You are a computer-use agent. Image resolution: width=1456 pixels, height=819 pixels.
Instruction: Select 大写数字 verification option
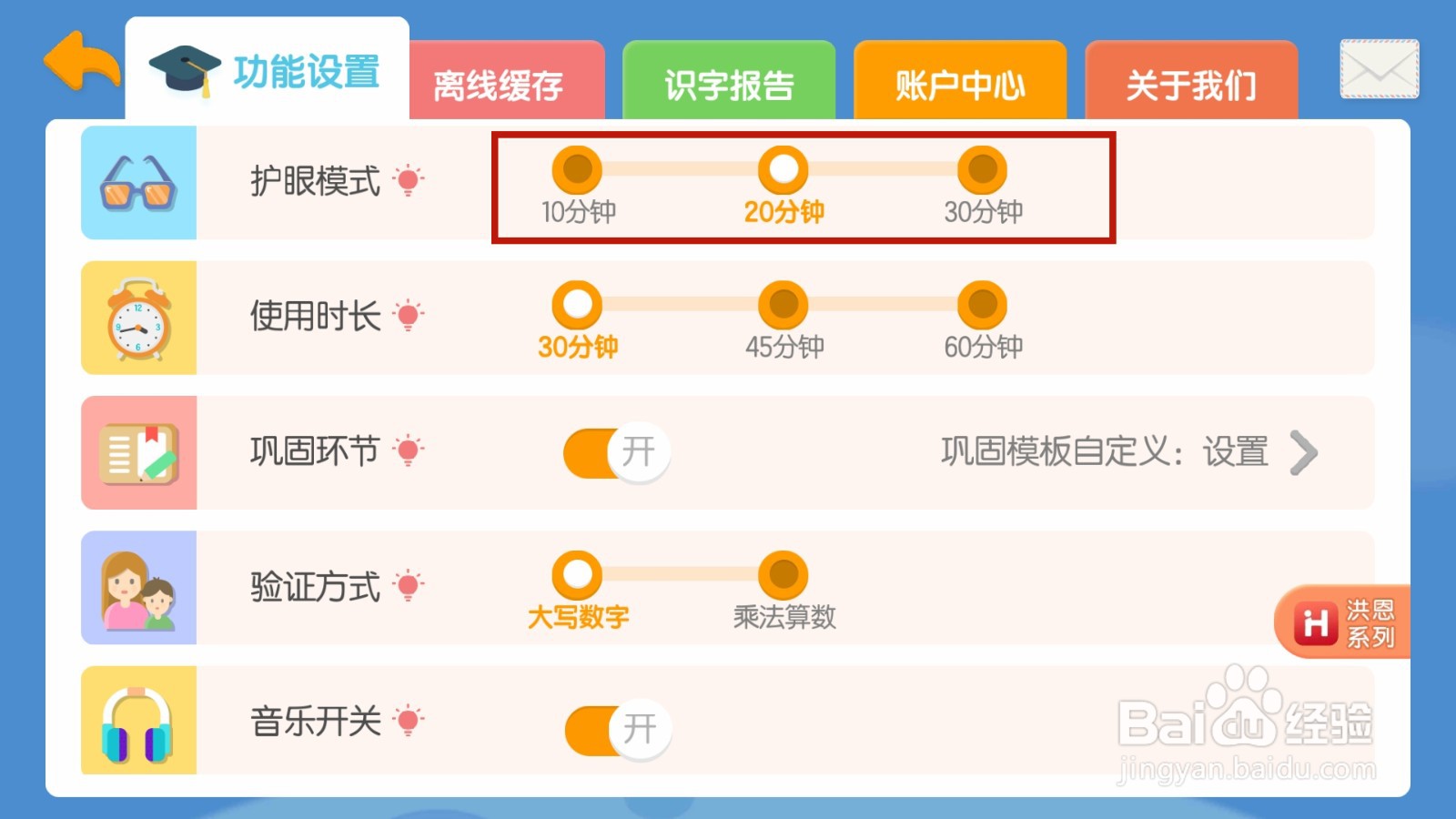(x=577, y=576)
